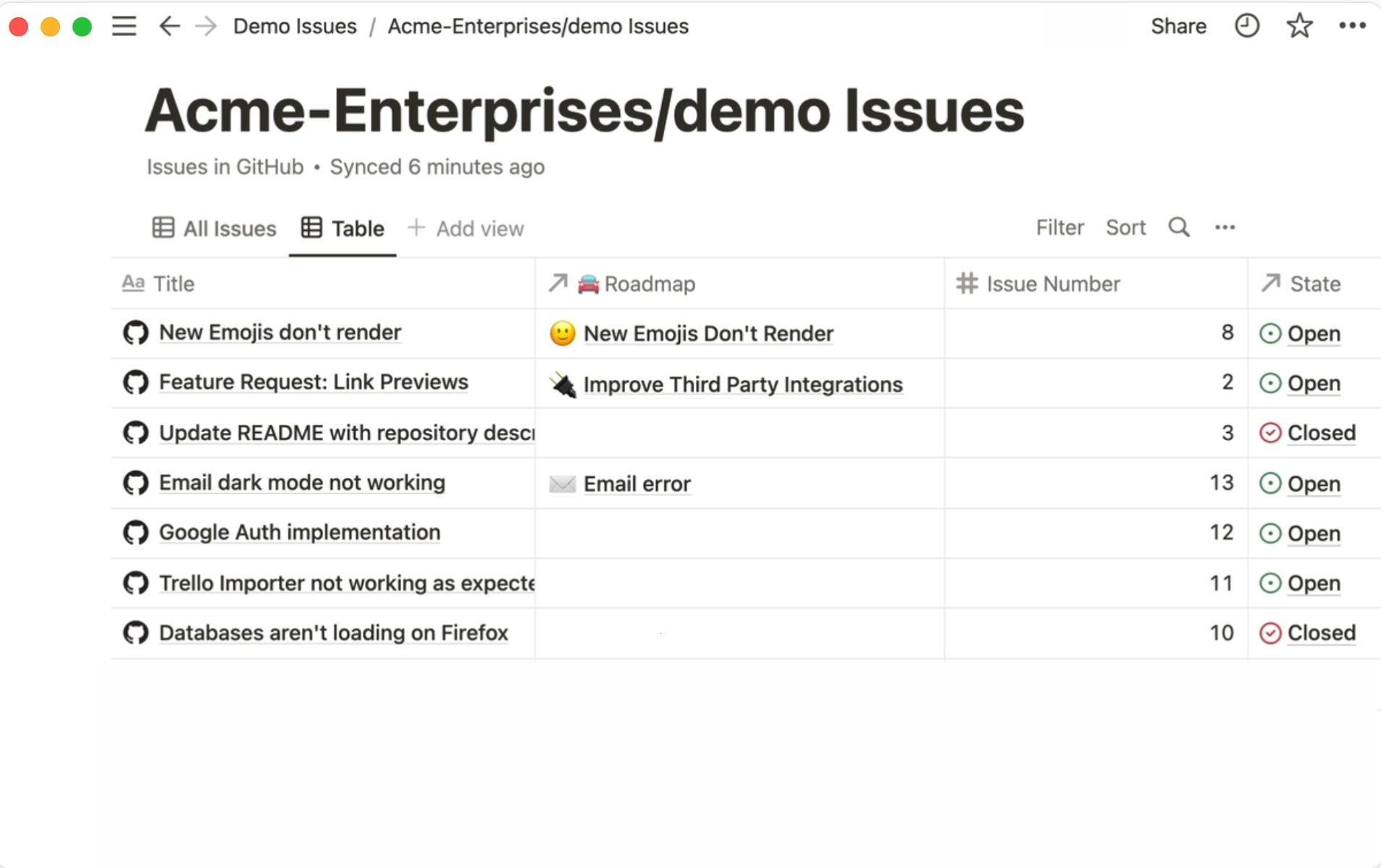Go back with the left arrow
The width and height of the screenshot is (1381, 868).
[x=169, y=27]
